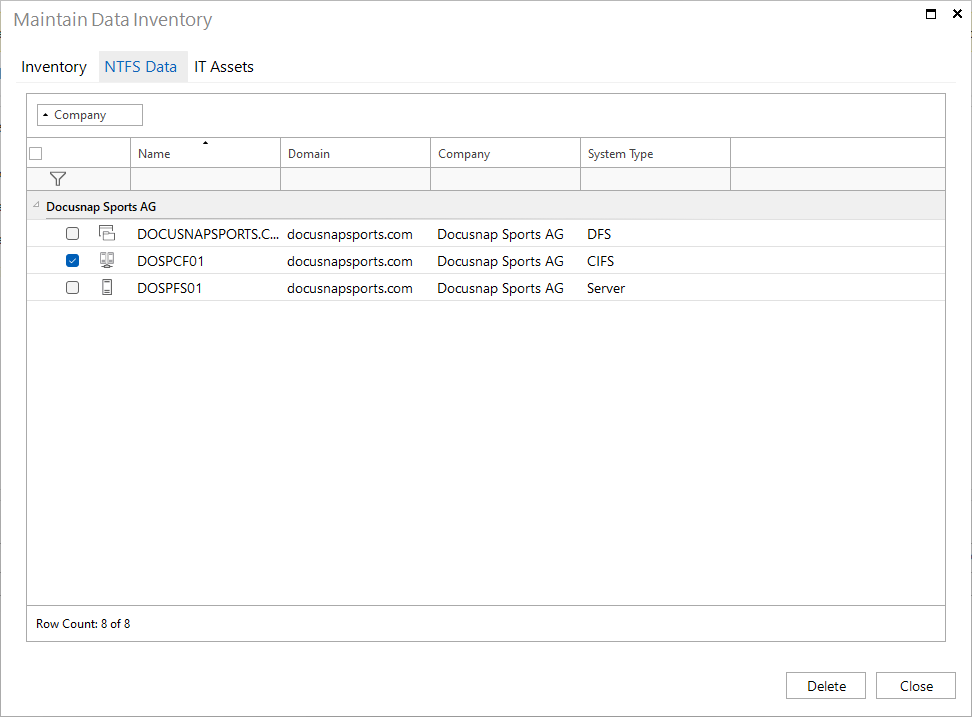The image size is (972, 717).
Task: Uncheck the DOSPCF01 row checkbox
Action: coord(73,261)
